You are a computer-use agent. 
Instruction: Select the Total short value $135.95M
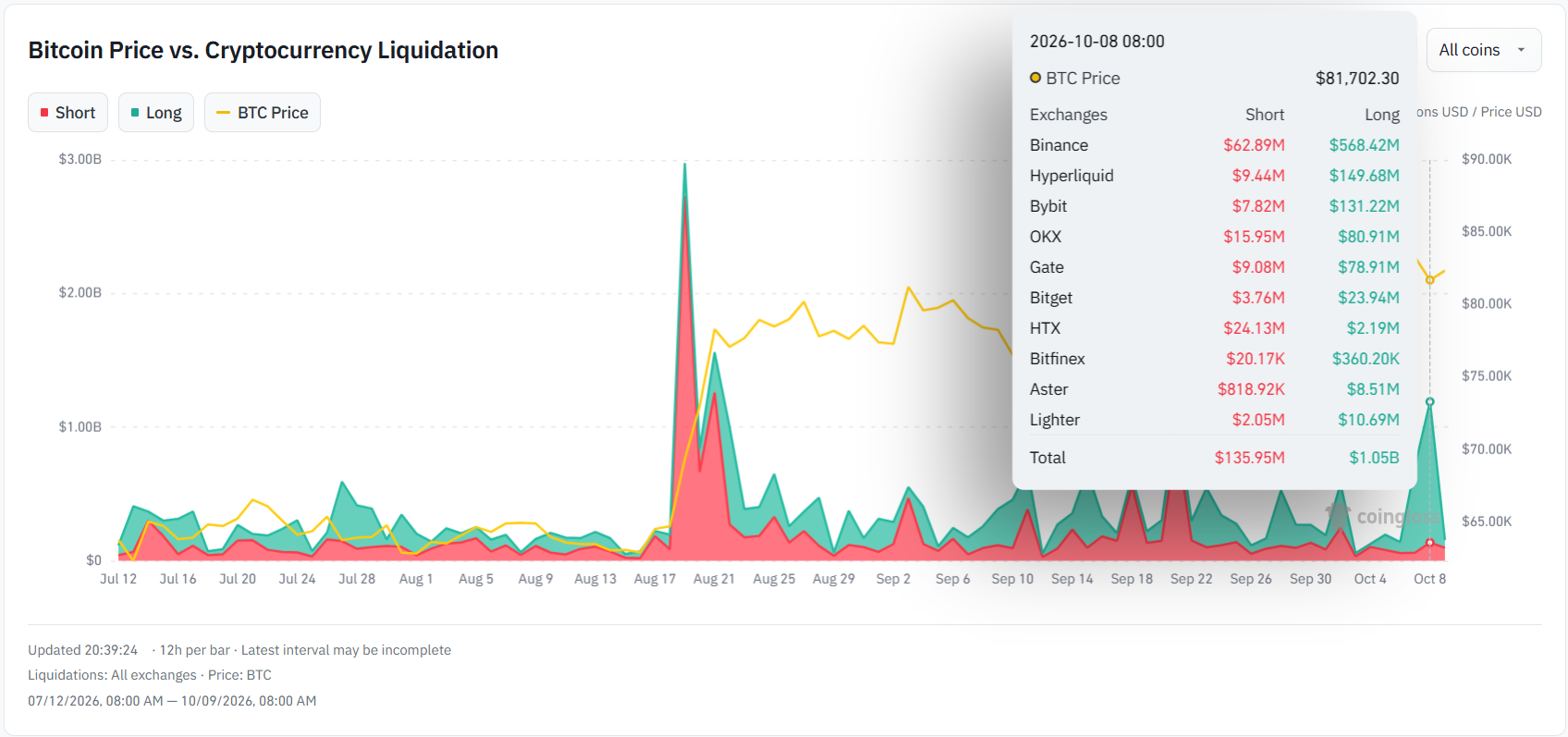coord(1250,458)
